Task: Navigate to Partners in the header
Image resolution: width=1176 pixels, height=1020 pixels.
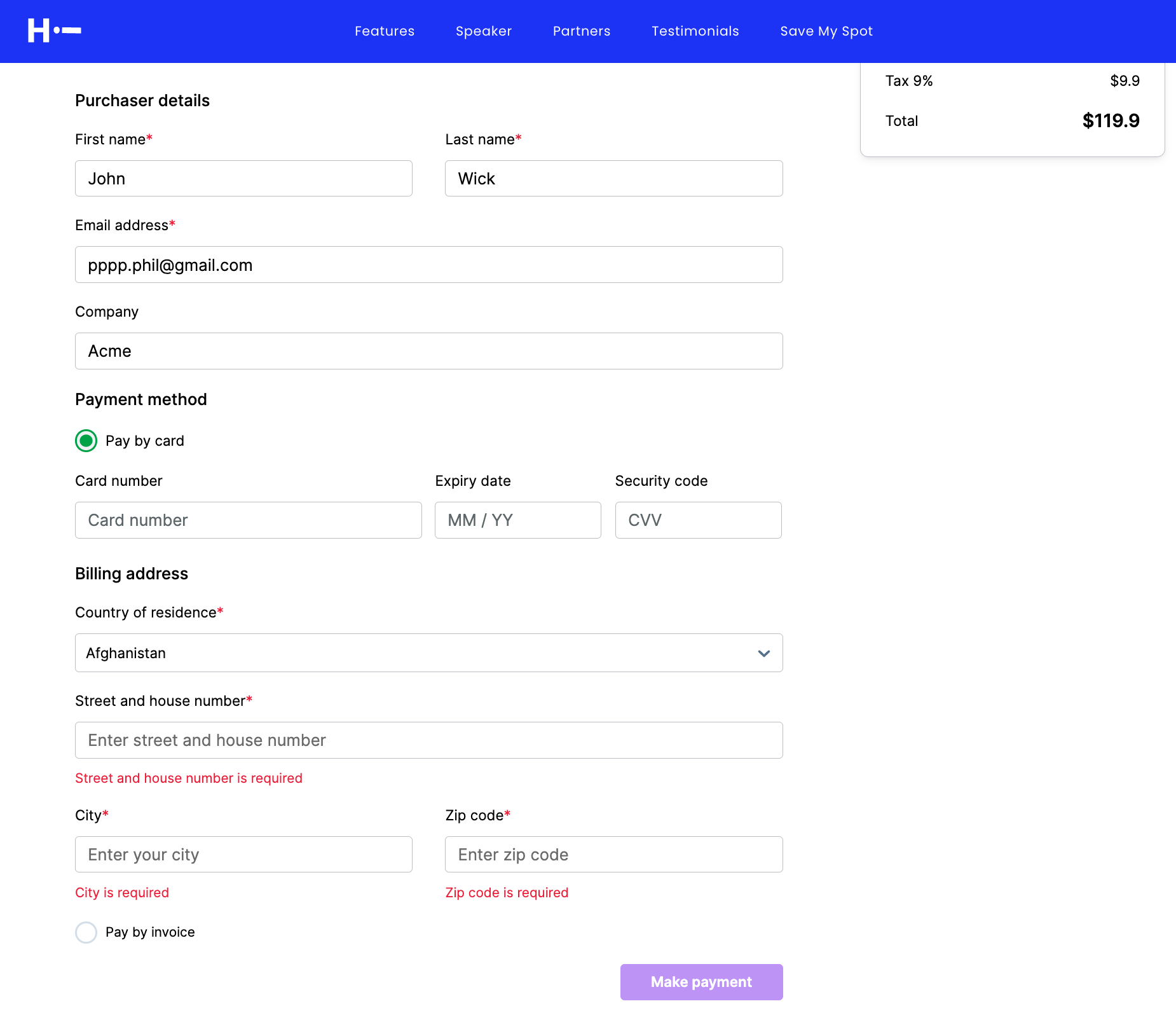Action: pyautogui.click(x=582, y=31)
